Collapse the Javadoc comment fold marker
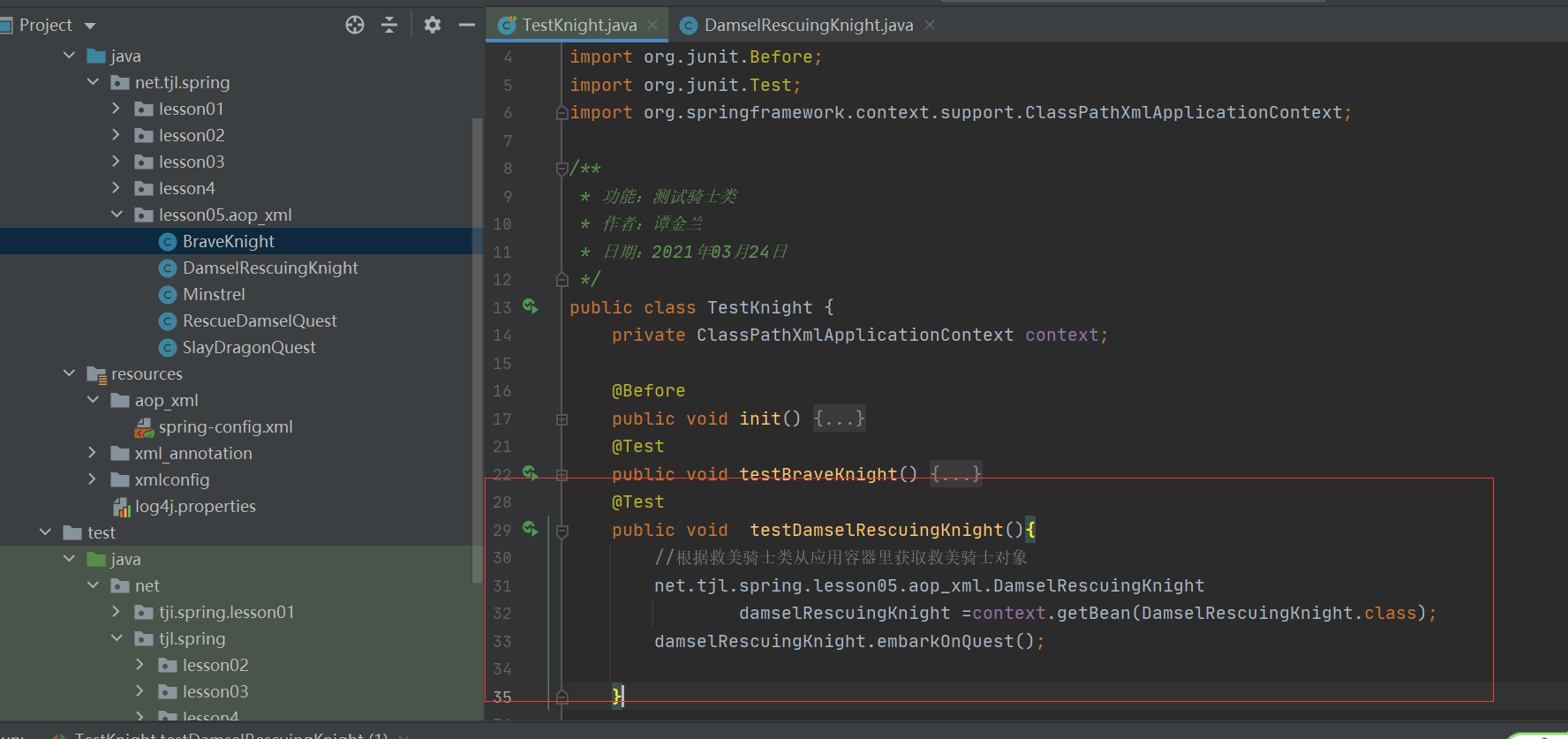This screenshot has height=739, width=1568. pyautogui.click(x=562, y=169)
